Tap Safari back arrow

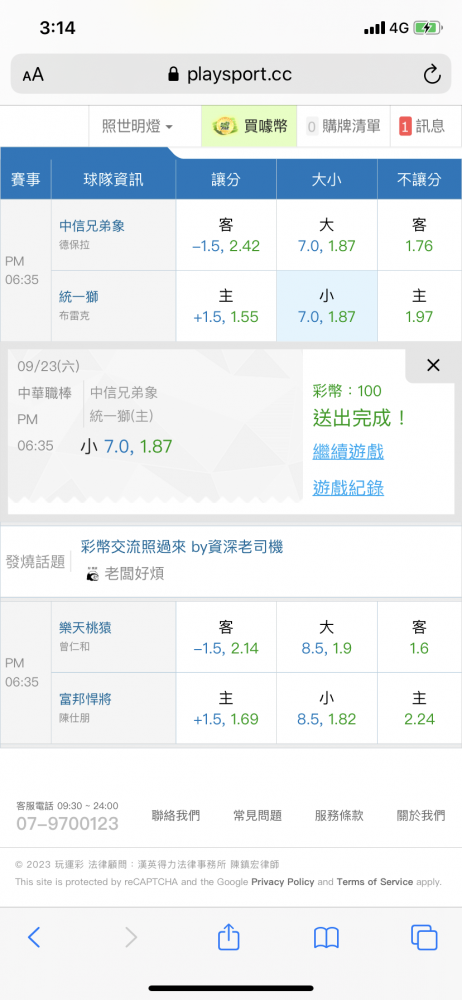34,937
